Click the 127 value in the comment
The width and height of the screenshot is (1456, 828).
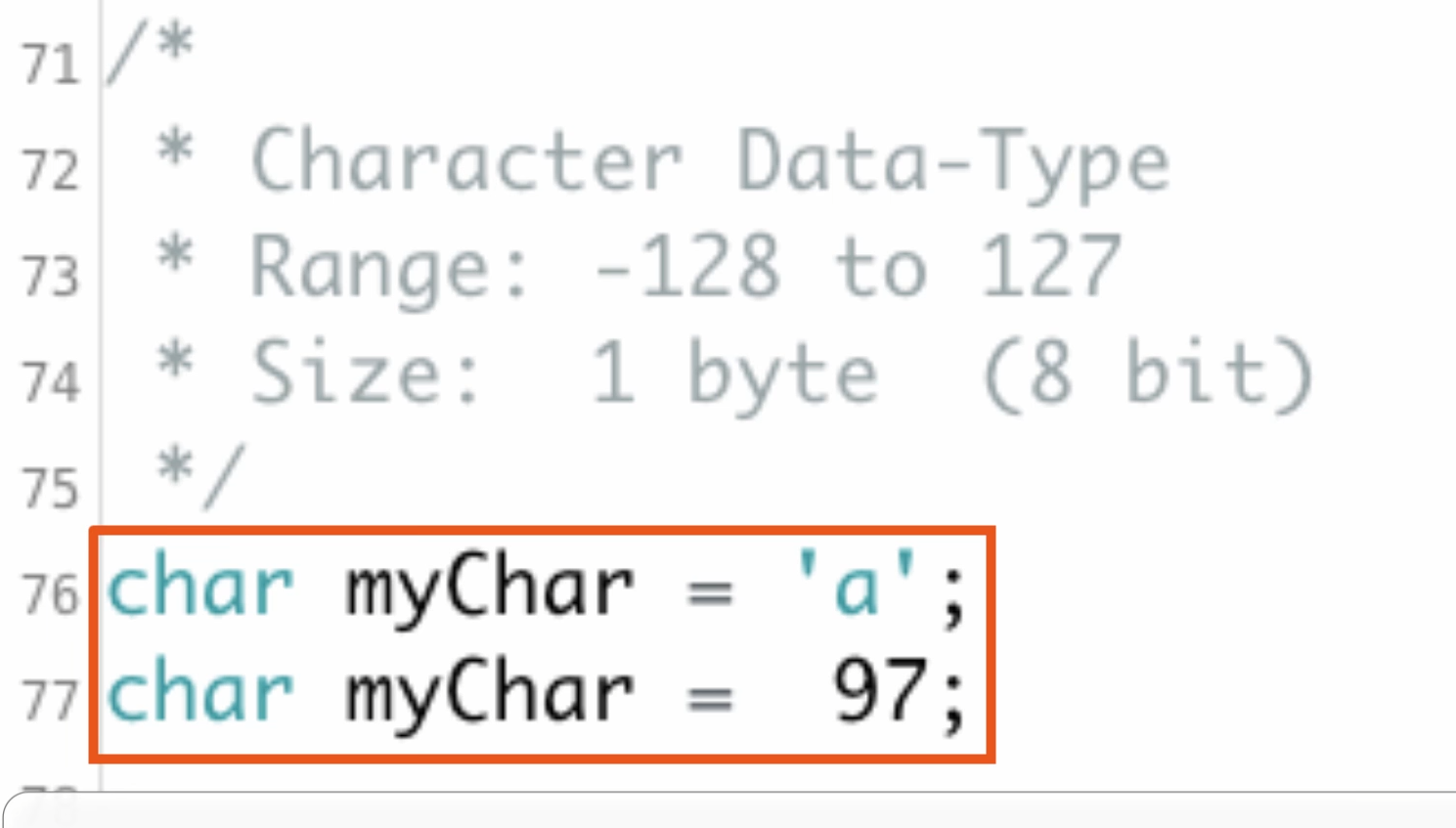(1051, 266)
